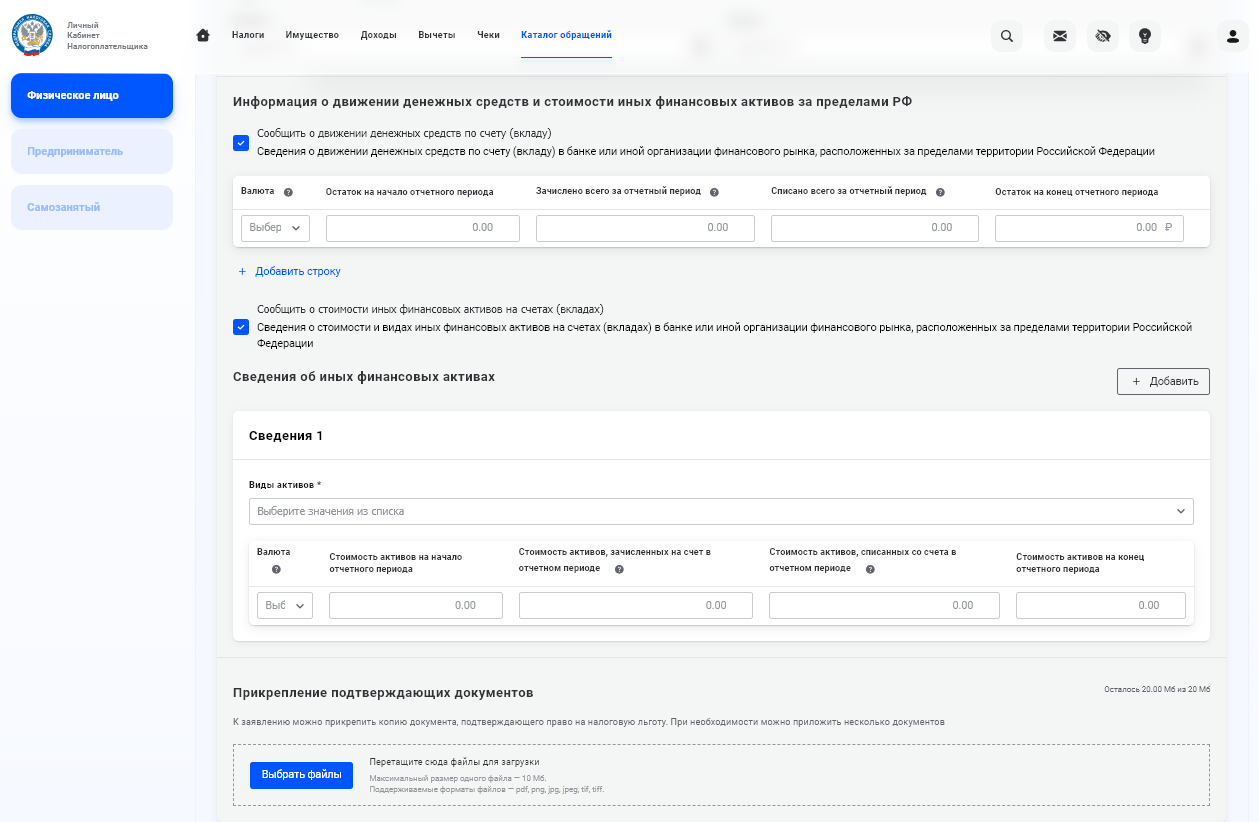Open the Налоги menu item

[x=248, y=35]
